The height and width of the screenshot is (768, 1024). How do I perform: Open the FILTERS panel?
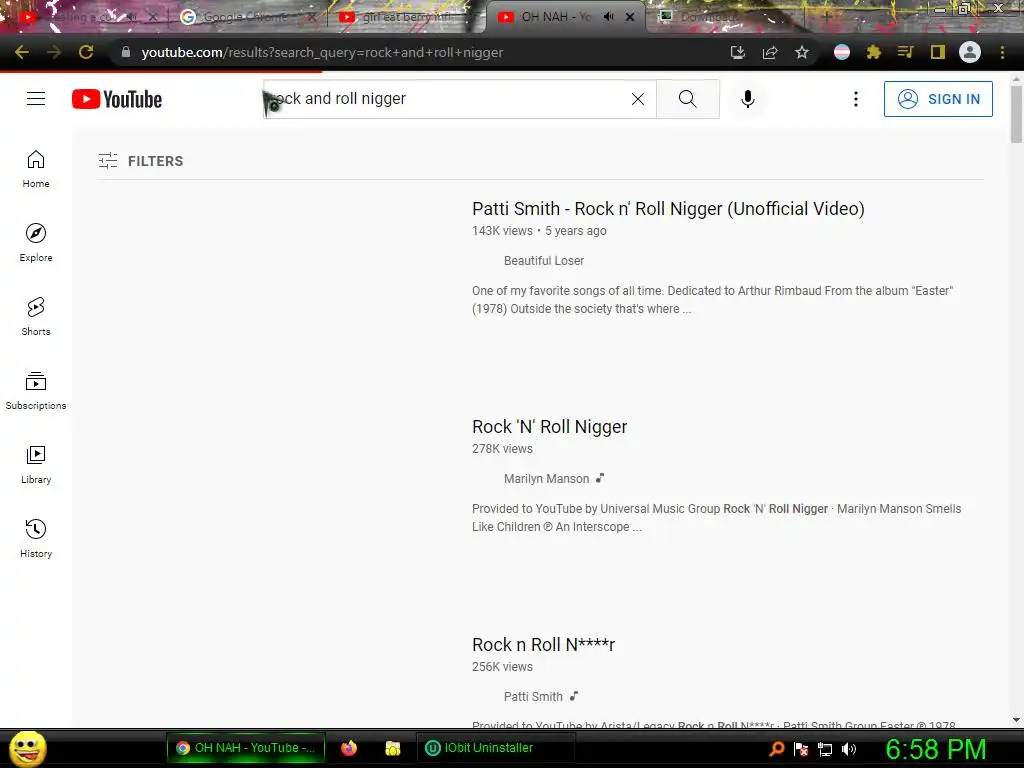pyautogui.click(x=141, y=161)
